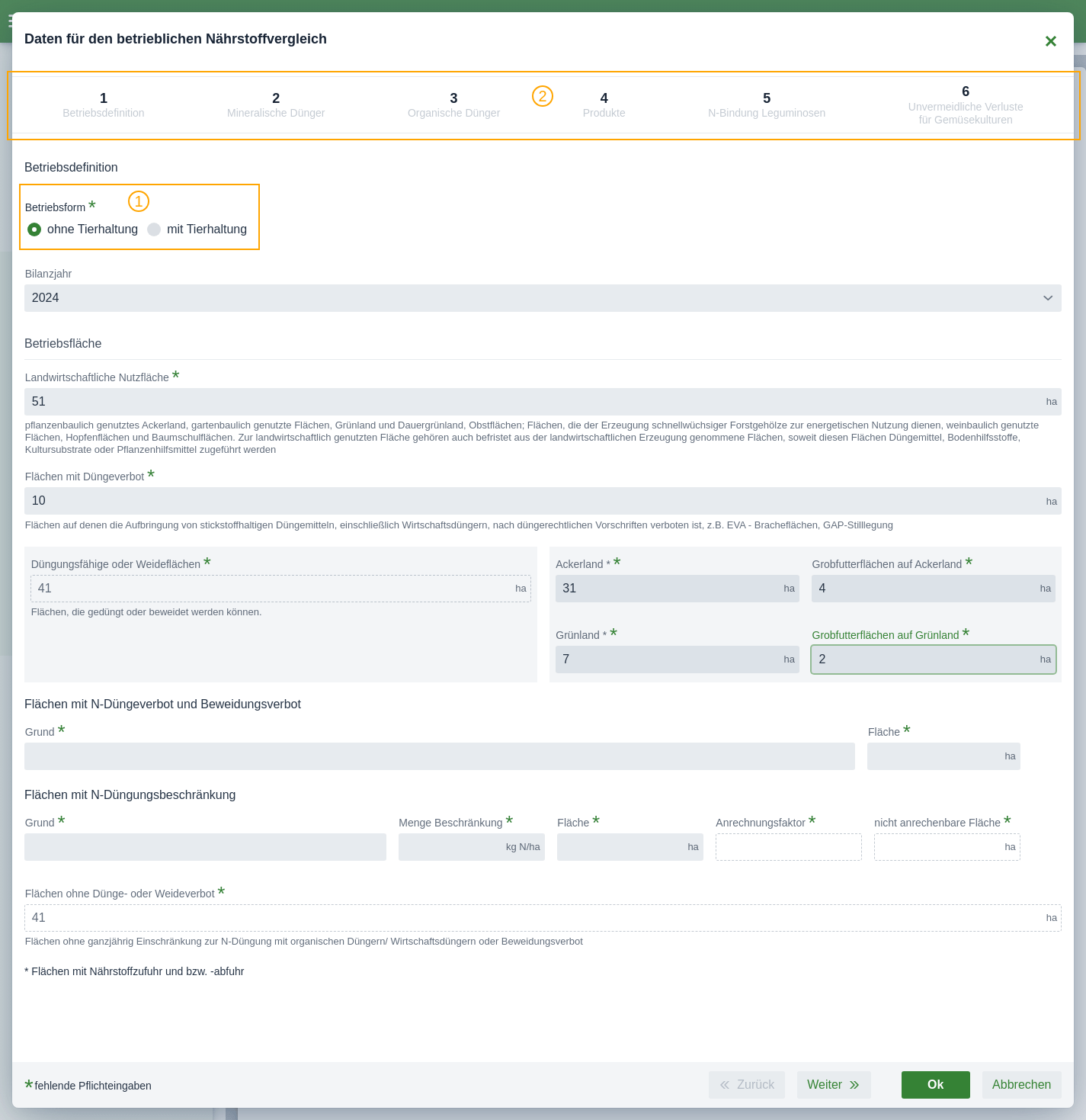Click the Menge Beschränkung kg N/ha field
1086x1120 pixels.
(472, 847)
